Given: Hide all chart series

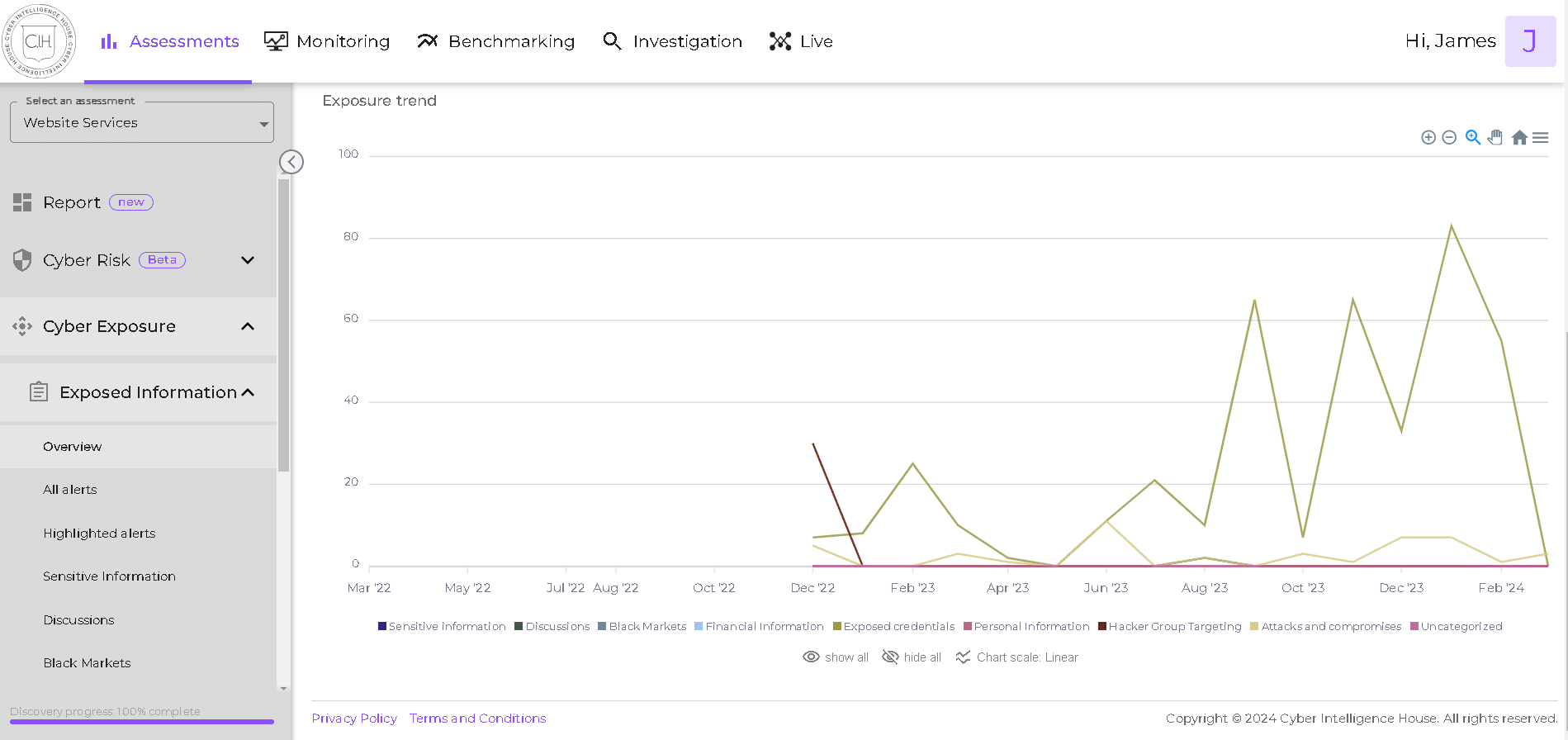Looking at the screenshot, I should (x=912, y=657).
